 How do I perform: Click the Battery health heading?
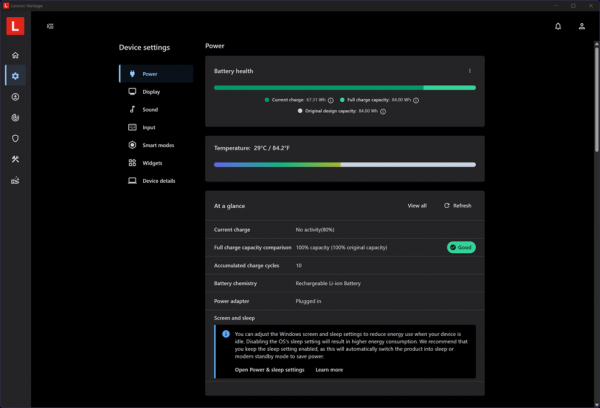click(233, 71)
